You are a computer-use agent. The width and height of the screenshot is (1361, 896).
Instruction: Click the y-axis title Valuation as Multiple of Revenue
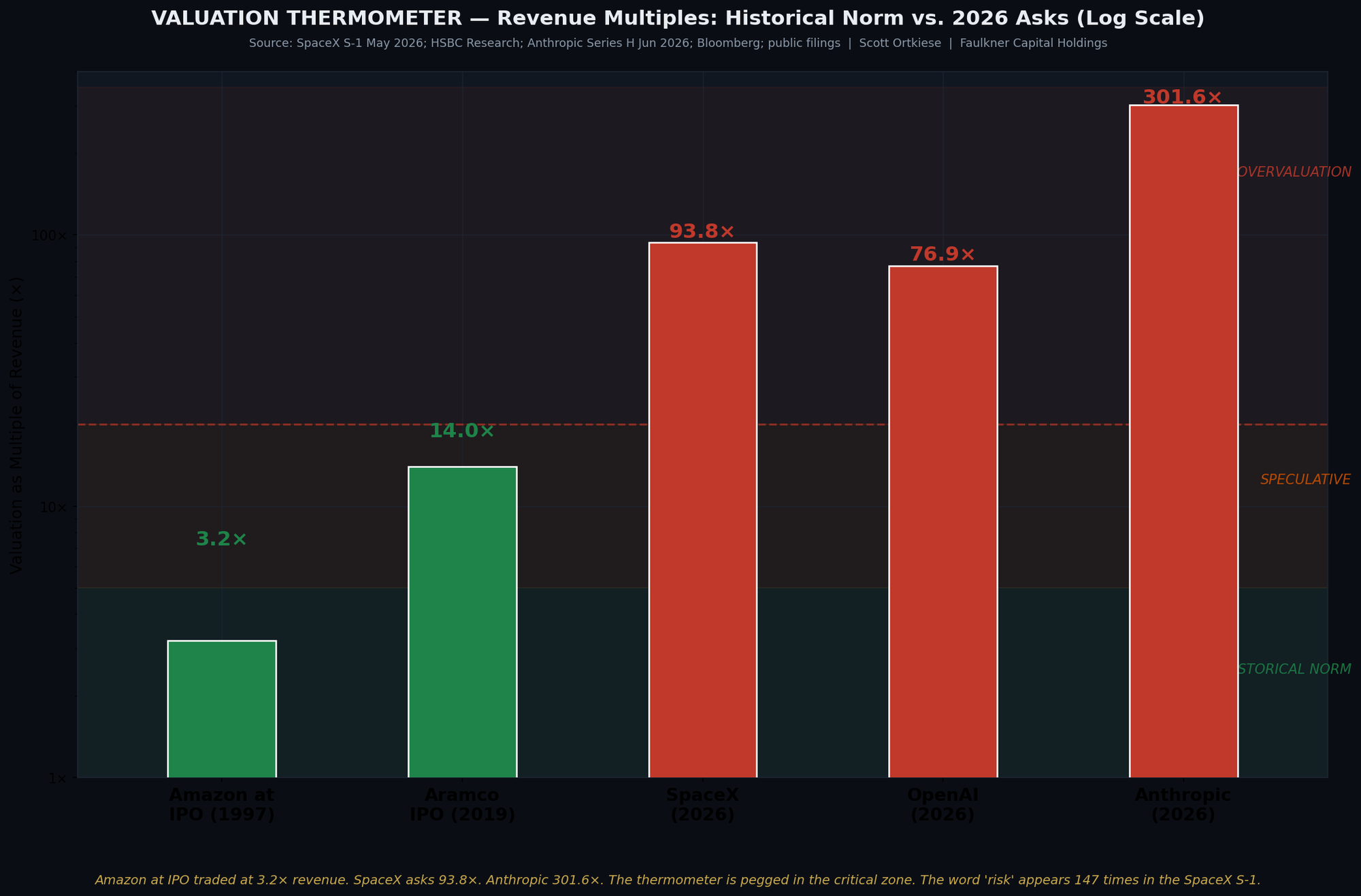point(17,425)
